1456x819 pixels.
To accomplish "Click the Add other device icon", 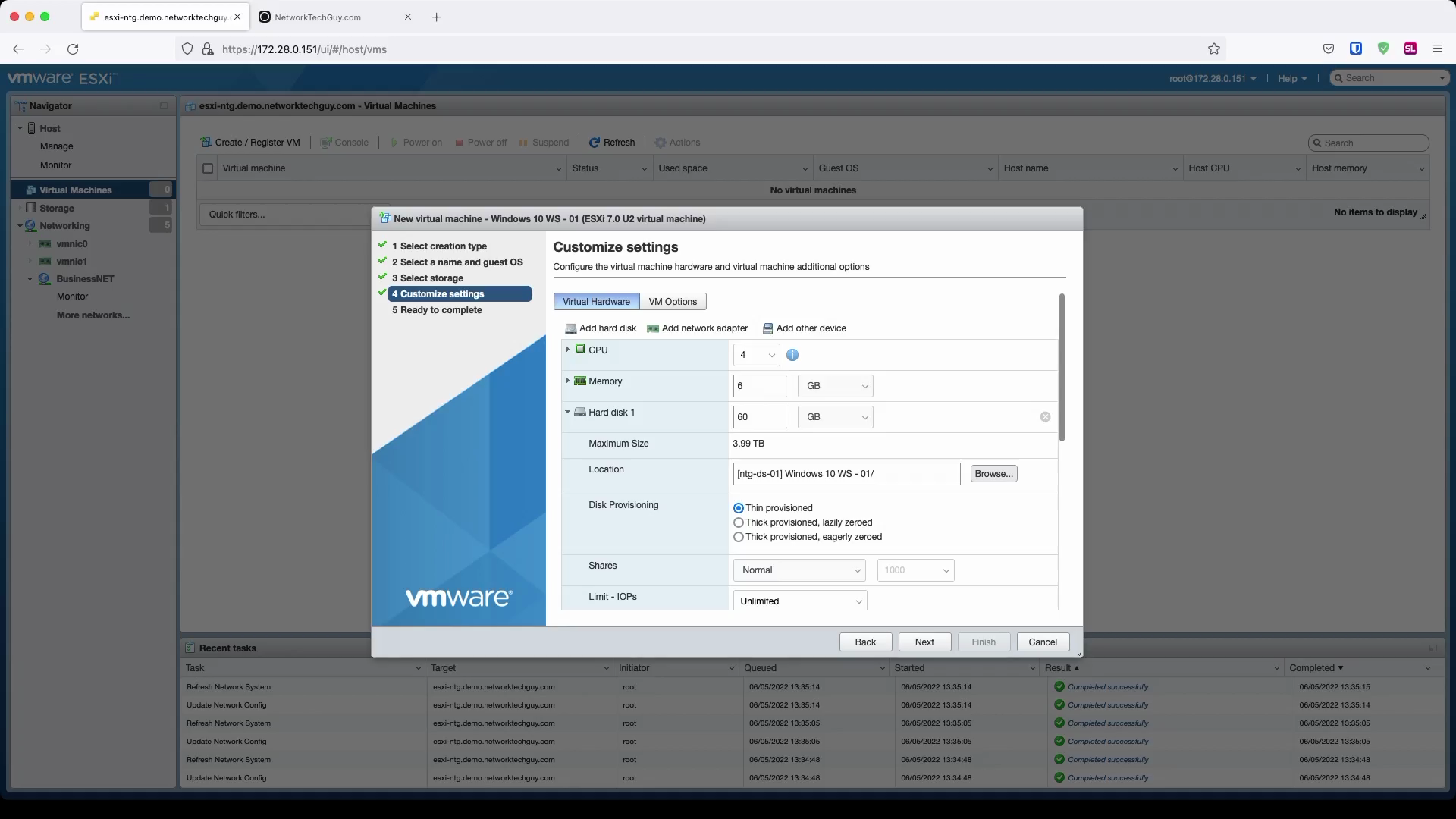I will (x=767, y=328).
